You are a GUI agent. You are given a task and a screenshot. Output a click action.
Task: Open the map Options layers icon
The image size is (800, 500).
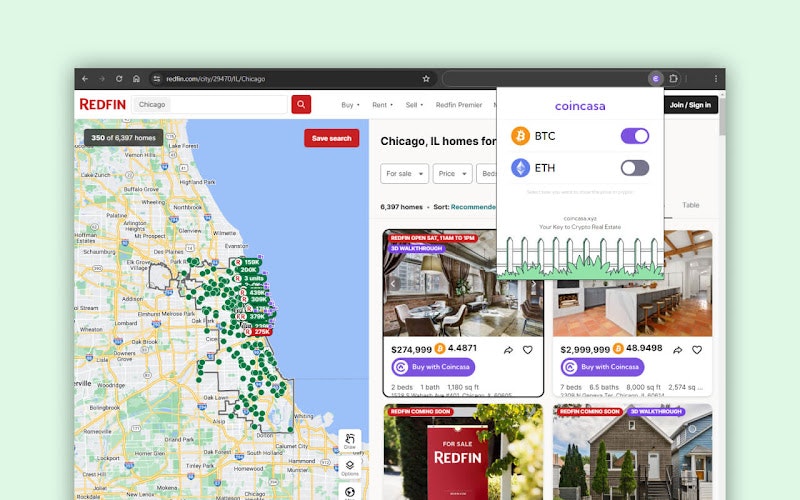[x=350, y=467]
